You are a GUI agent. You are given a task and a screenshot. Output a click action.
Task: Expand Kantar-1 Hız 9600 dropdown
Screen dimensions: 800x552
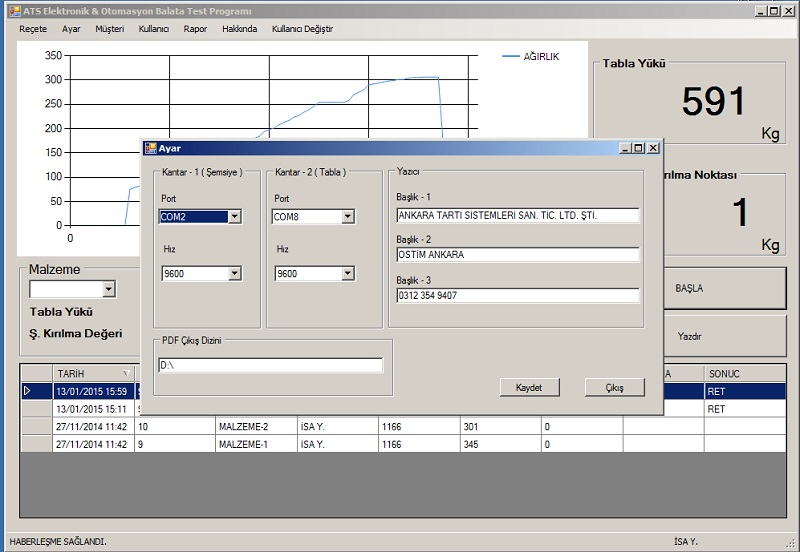(x=234, y=273)
